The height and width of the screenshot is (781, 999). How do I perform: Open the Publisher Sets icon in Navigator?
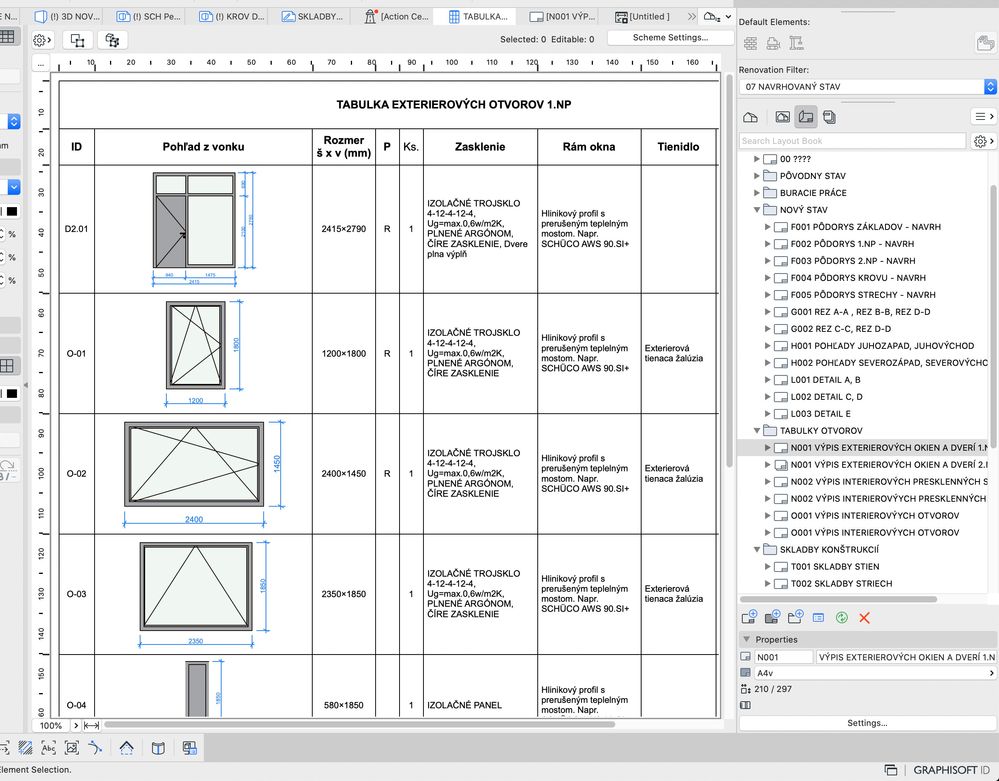coord(829,117)
